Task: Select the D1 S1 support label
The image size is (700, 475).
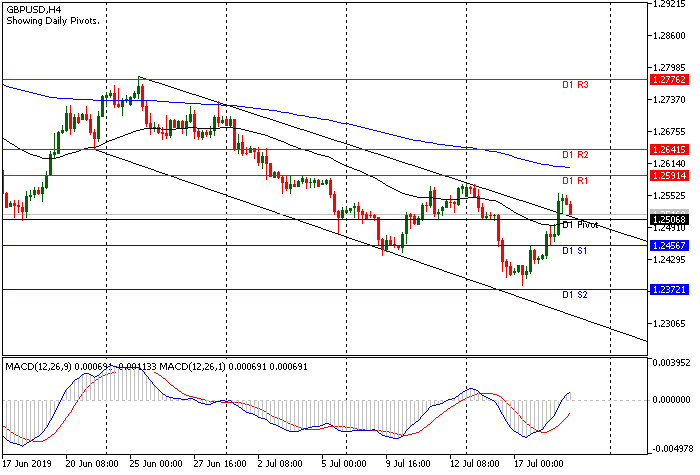Action: [574, 250]
